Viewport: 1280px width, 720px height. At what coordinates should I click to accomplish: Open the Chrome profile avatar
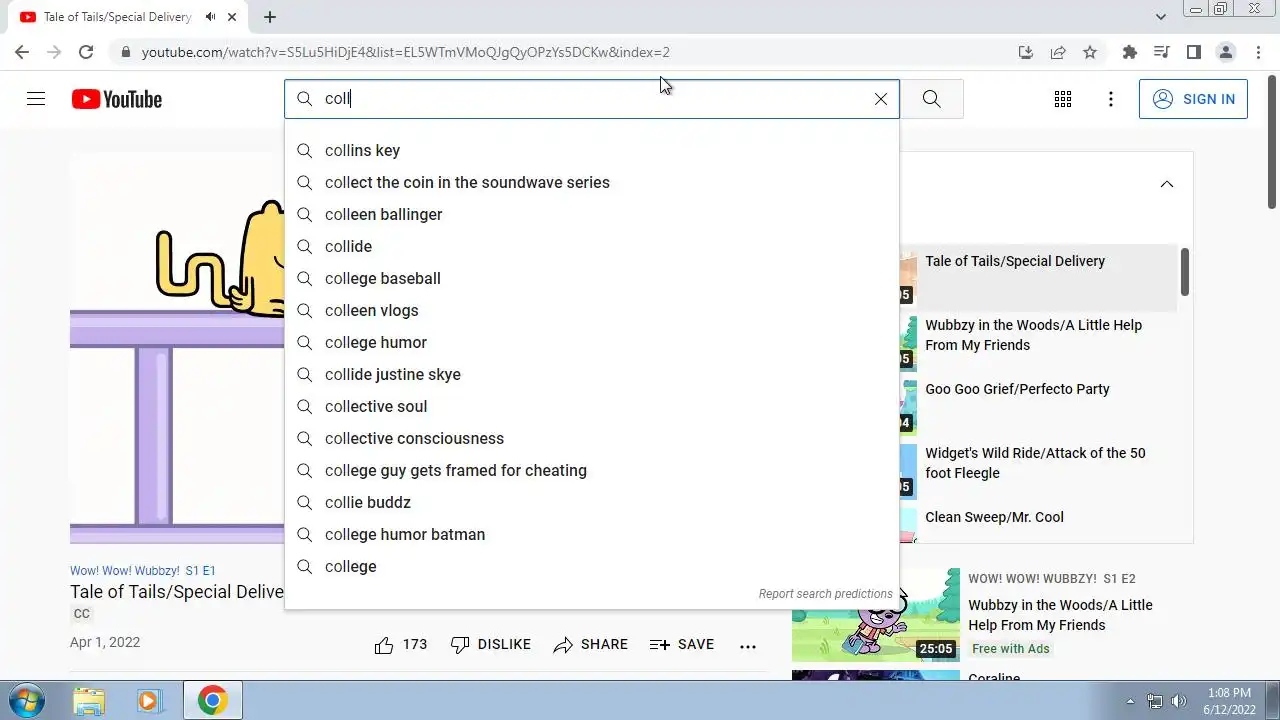click(1226, 52)
